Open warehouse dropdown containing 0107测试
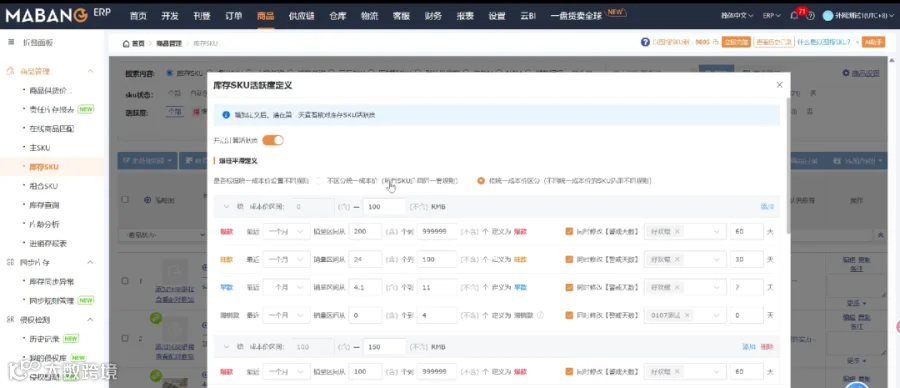This screenshot has width=900, height=388. pos(684,315)
